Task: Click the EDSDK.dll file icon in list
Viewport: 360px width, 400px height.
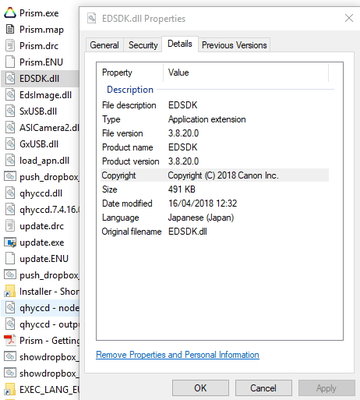Action: [10, 78]
